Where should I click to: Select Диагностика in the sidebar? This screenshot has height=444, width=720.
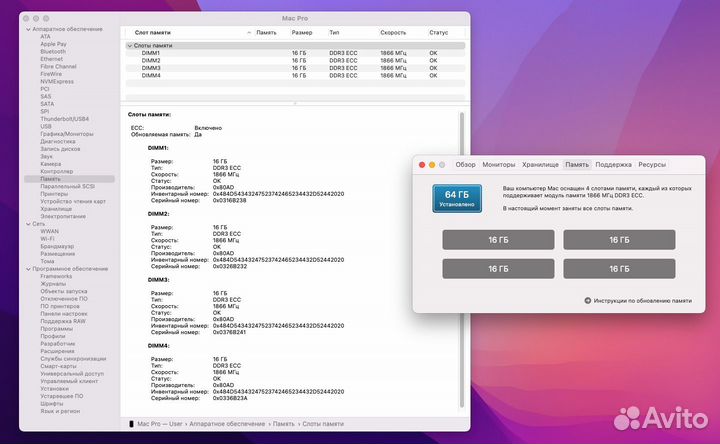pos(58,141)
